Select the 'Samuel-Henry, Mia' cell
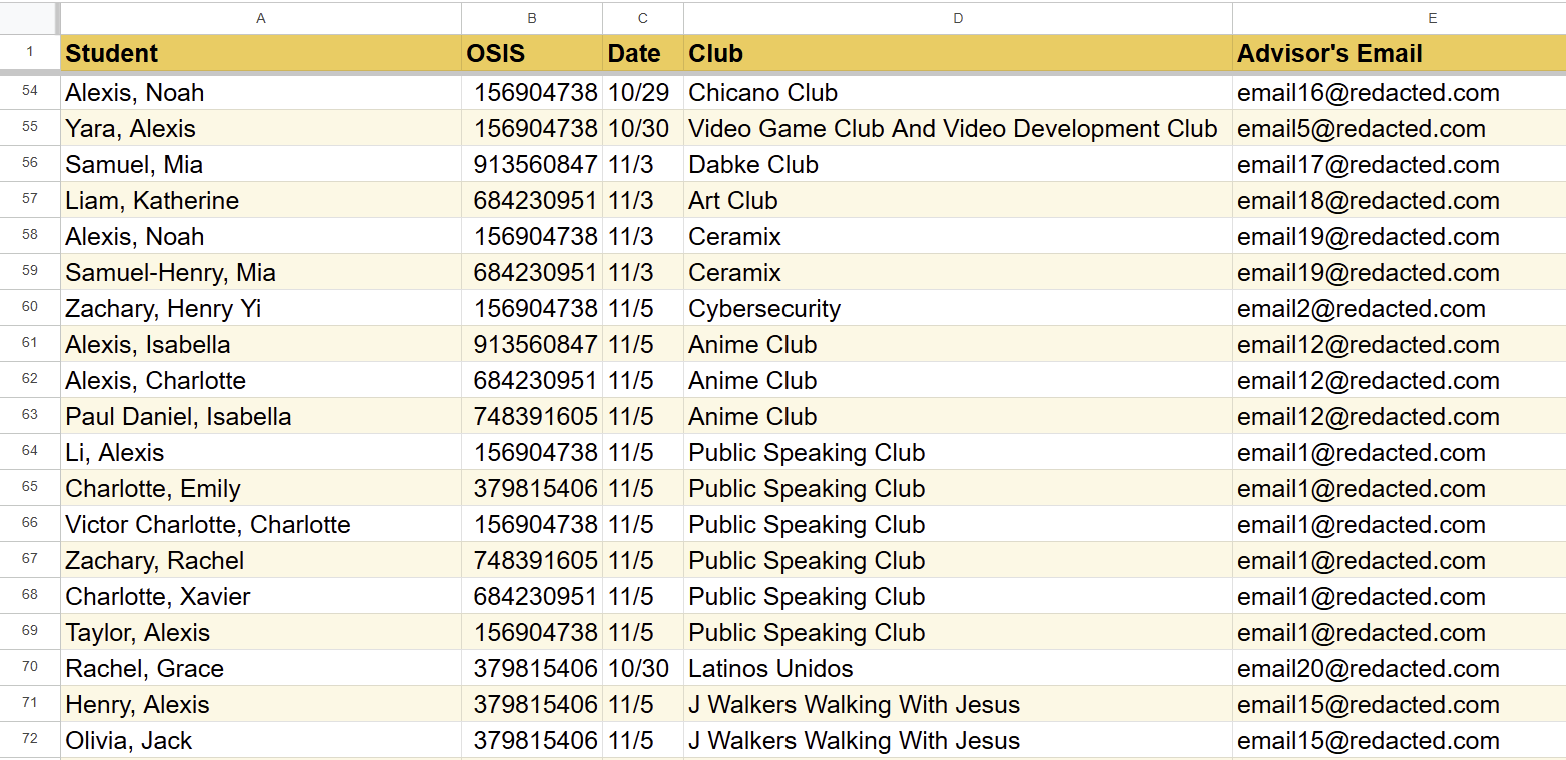This screenshot has width=1566, height=760. coord(261,272)
